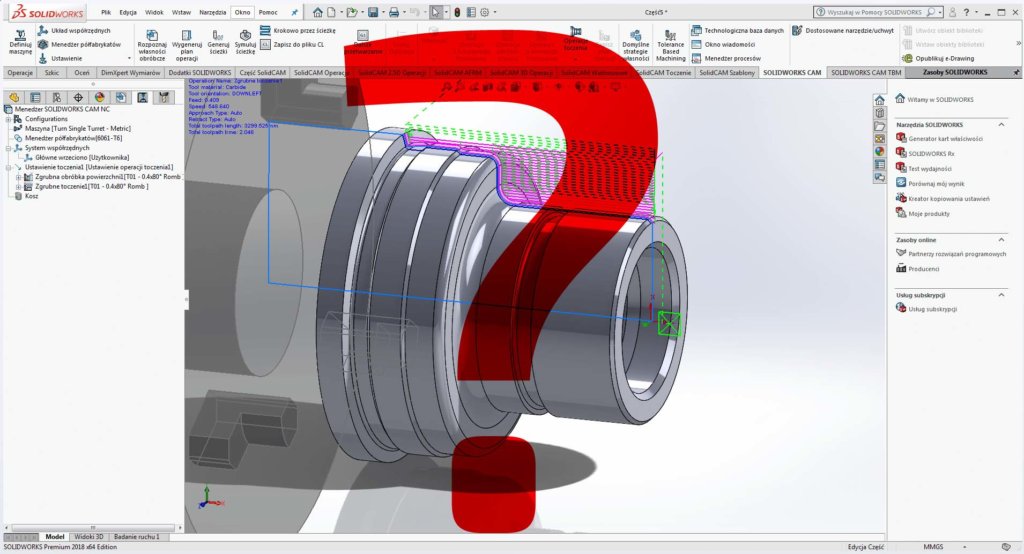The height and width of the screenshot is (554, 1024).
Task: Click the Home icon in quick toolbar
Action: tap(317, 12)
